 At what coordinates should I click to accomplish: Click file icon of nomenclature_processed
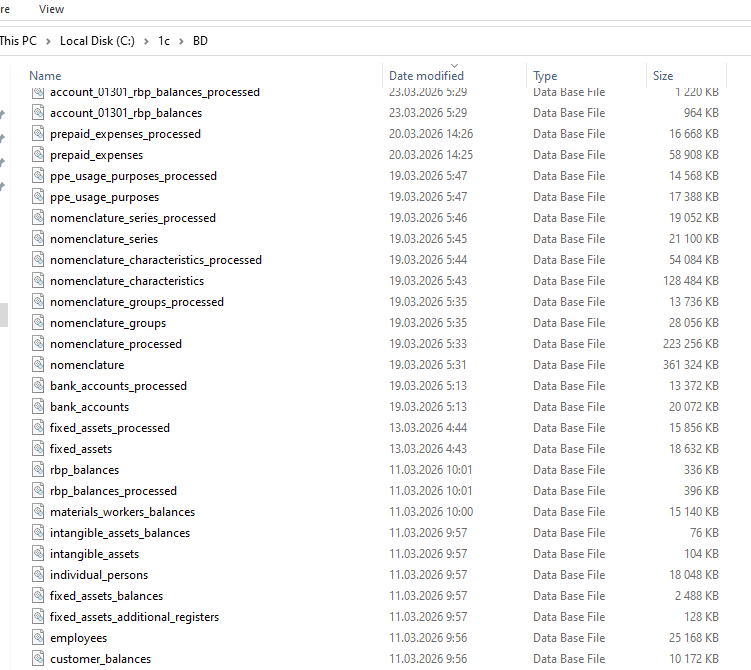(x=38, y=344)
